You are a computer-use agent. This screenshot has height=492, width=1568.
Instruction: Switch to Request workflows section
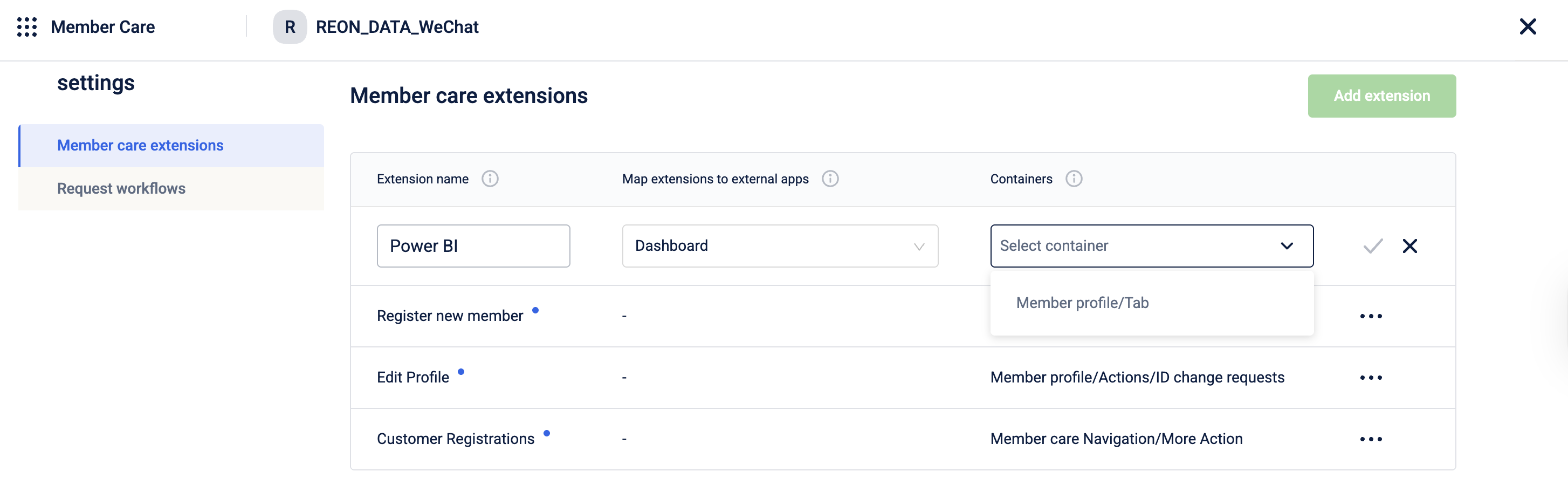121,189
